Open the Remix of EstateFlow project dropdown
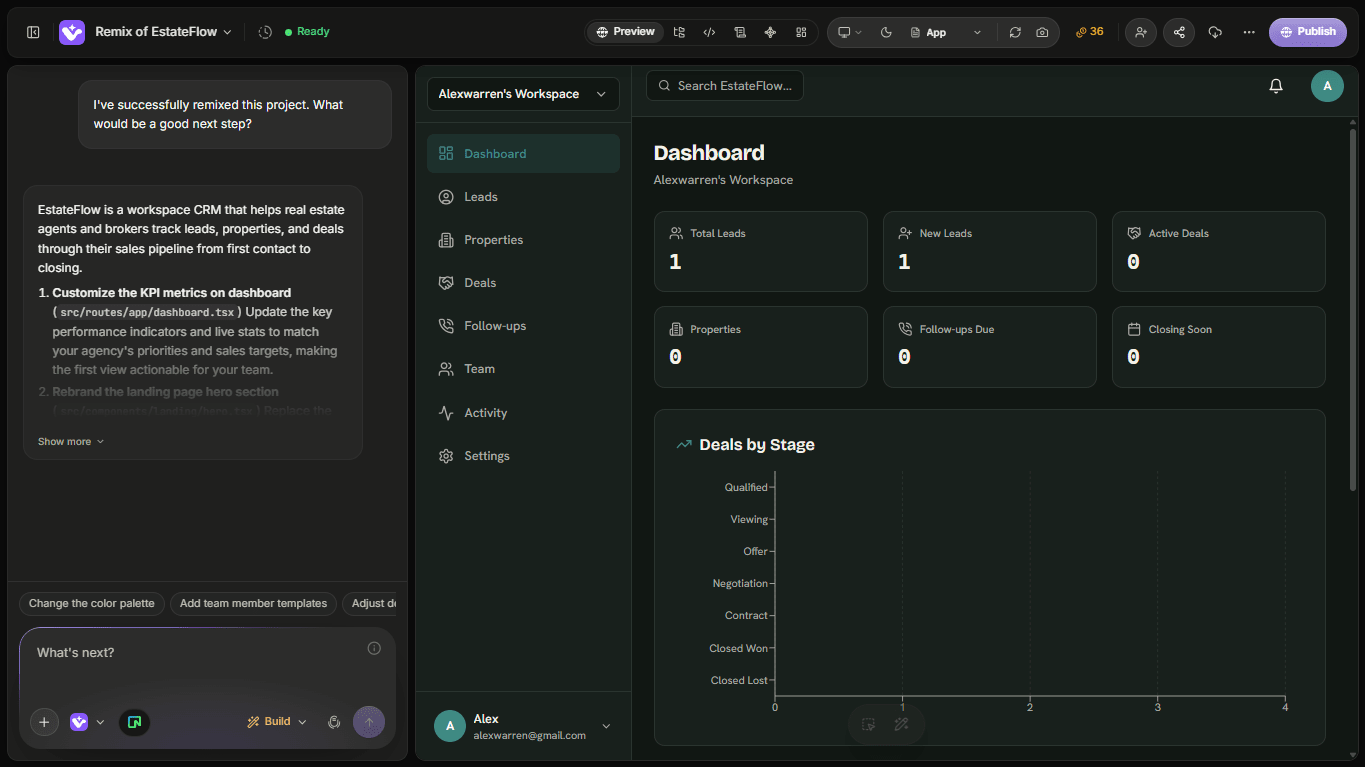1365x767 pixels. click(x=164, y=32)
